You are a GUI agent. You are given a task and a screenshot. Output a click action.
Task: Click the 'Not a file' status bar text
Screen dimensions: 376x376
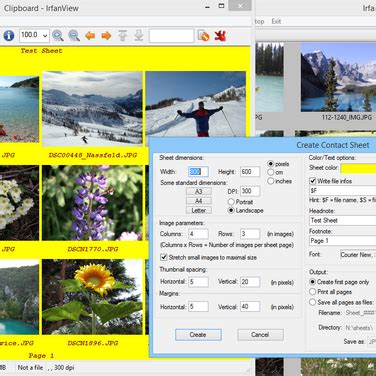click(x=30, y=368)
